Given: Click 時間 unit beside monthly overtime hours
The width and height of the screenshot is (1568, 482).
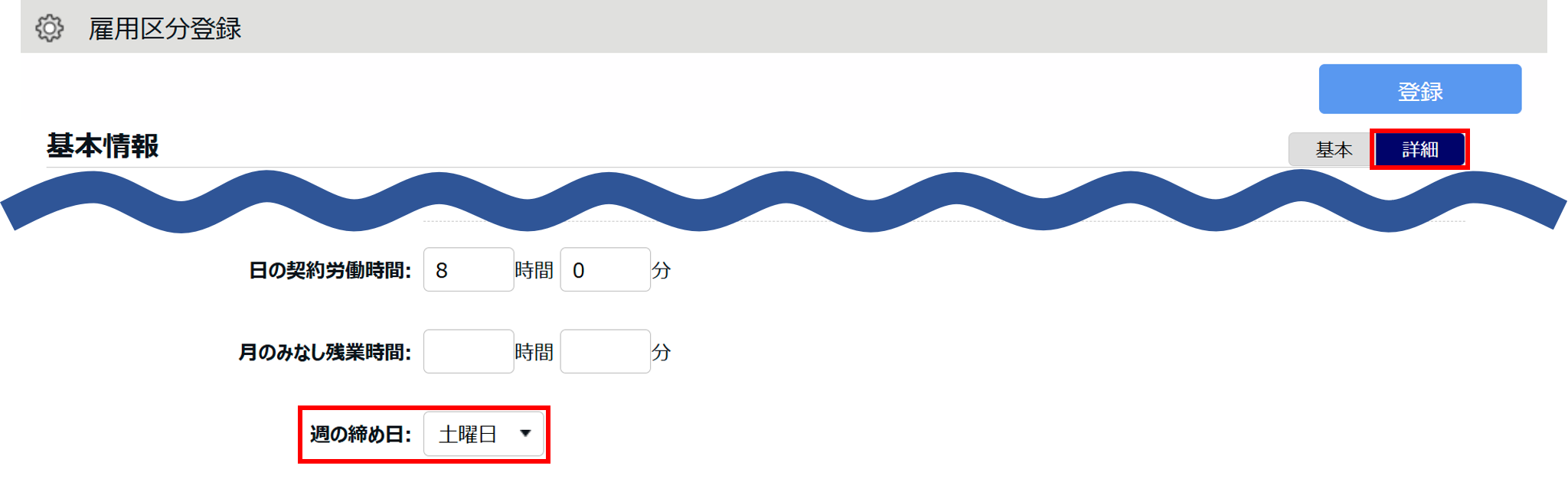Looking at the screenshot, I should coord(534,353).
